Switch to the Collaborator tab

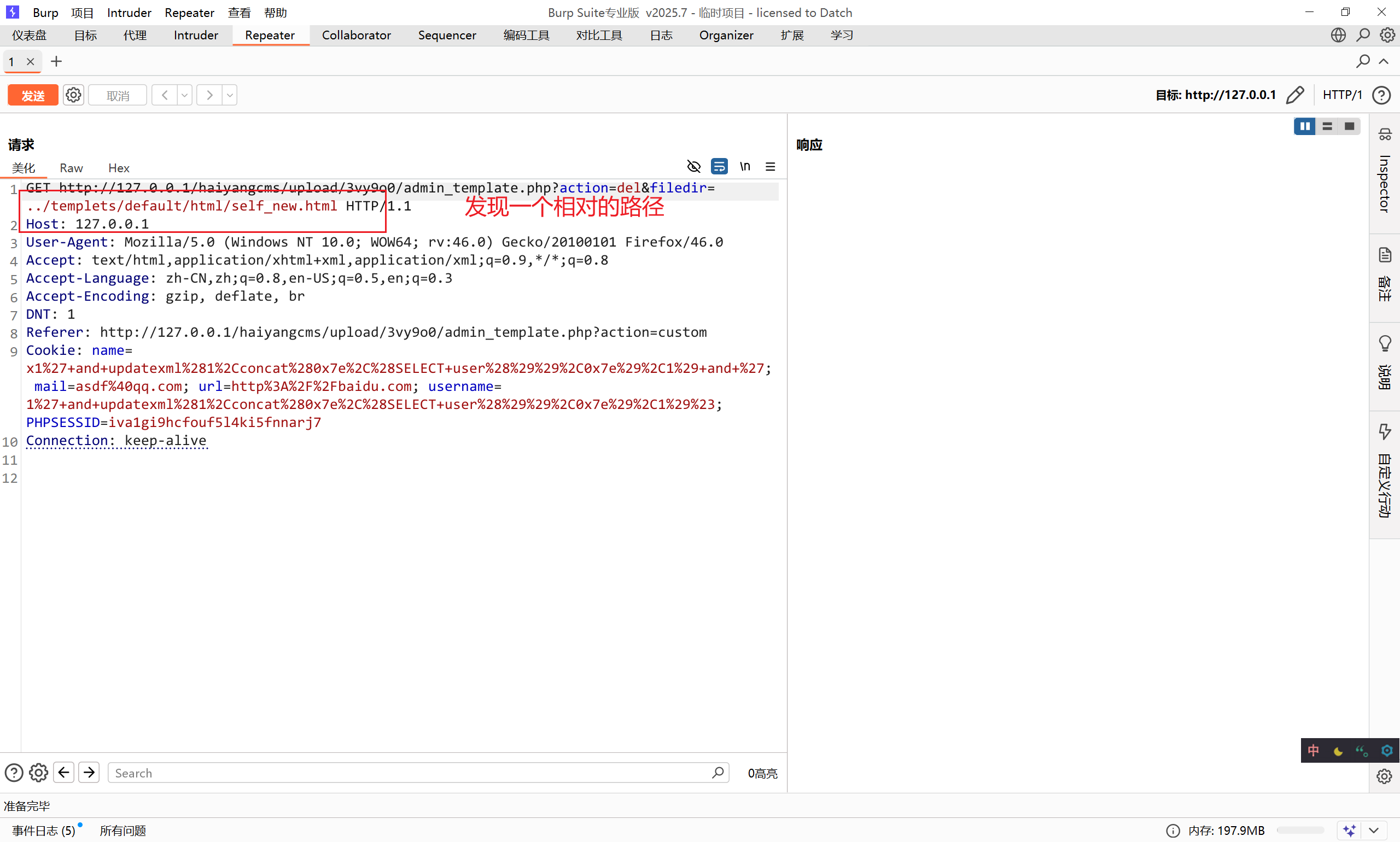tap(356, 35)
